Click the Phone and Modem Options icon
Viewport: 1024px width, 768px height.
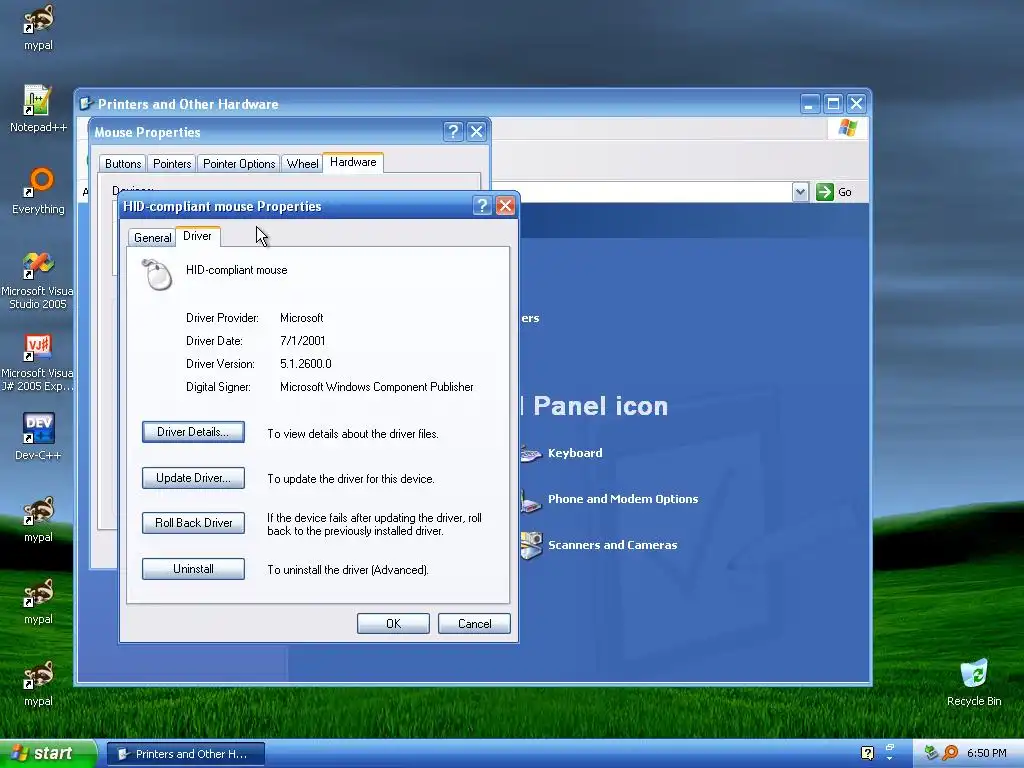[x=531, y=500]
